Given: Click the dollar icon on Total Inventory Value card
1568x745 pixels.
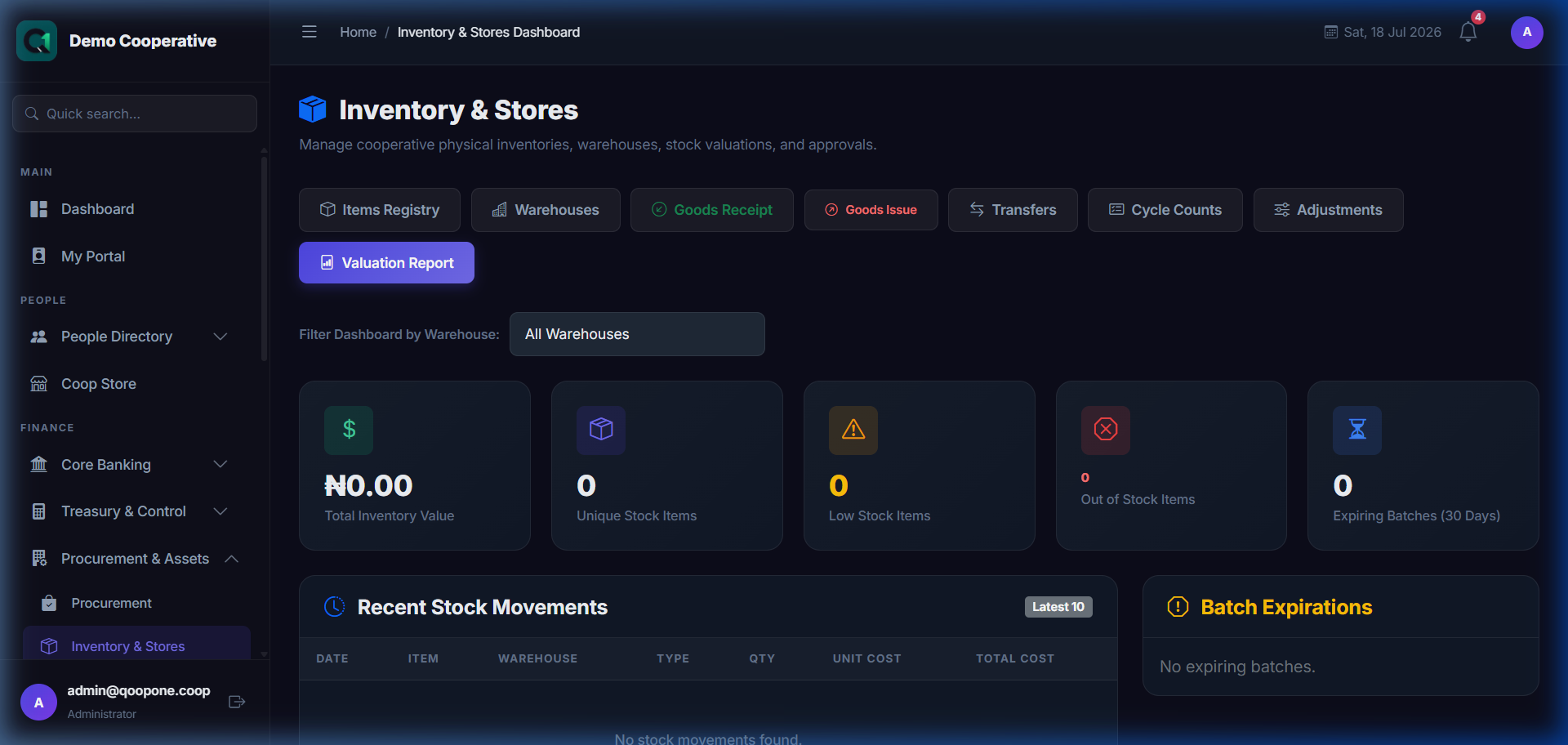Looking at the screenshot, I should pyautogui.click(x=349, y=430).
